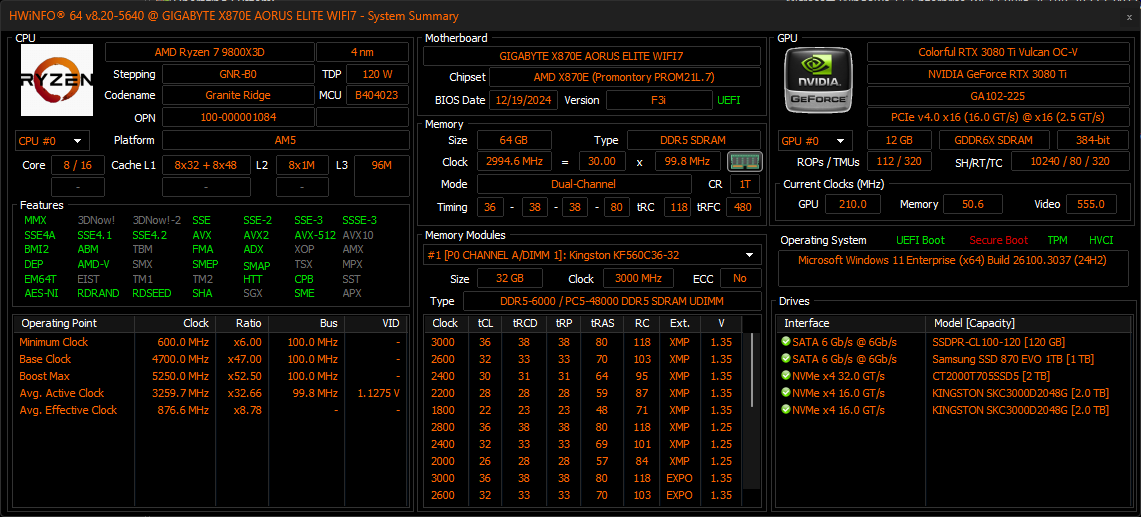Viewport: 1141px width, 517px height.
Task: Click the AM5 platform field
Action: point(285,141)
